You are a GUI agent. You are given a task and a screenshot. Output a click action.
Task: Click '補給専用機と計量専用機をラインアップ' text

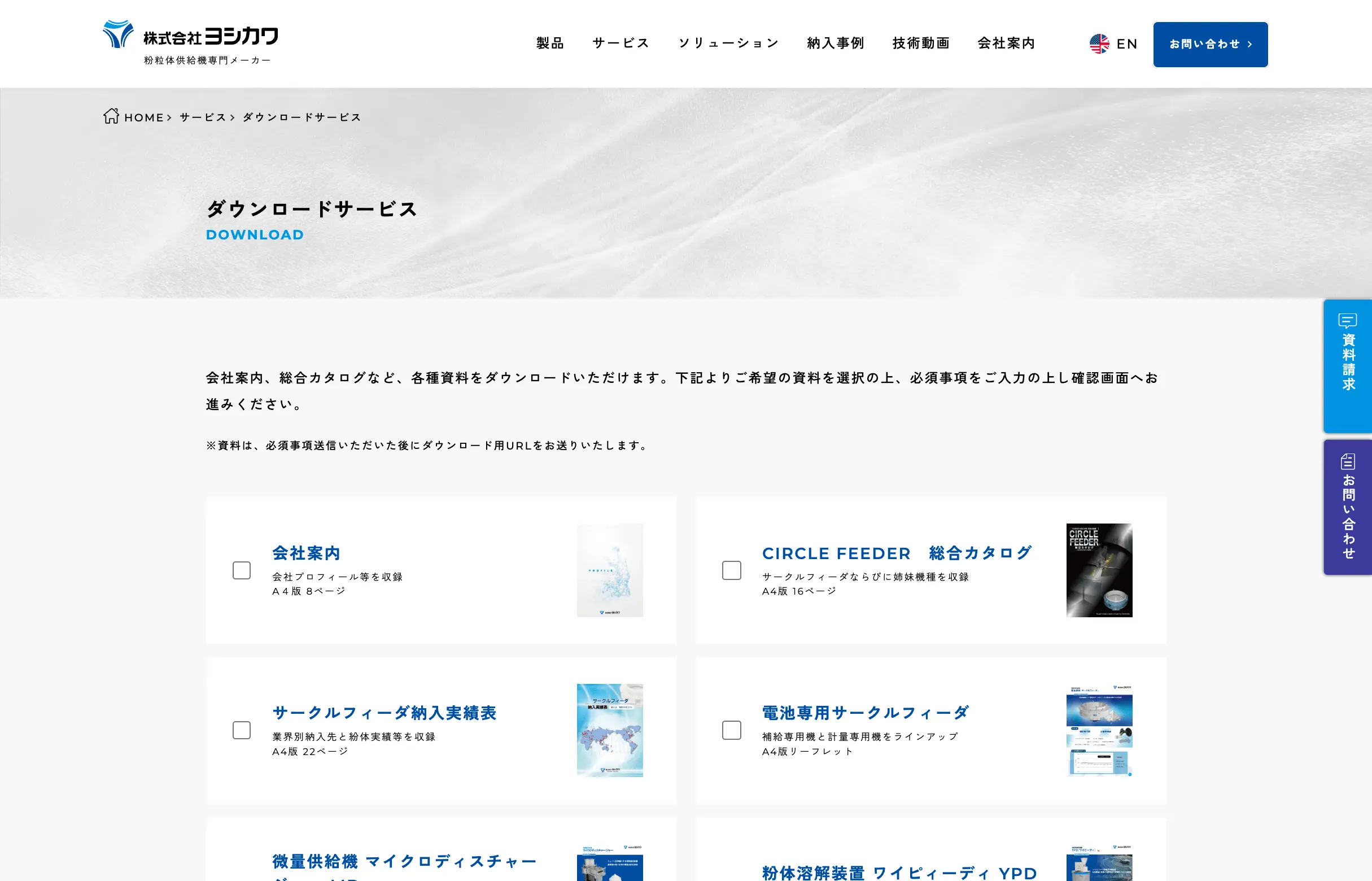pyautogui.click(x=859, y=737)
